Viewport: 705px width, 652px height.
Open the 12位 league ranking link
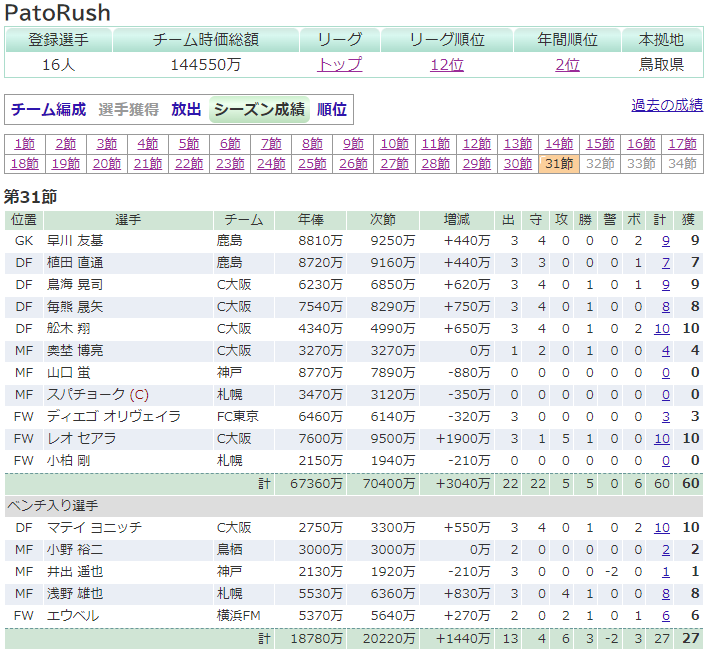point(446,65)
